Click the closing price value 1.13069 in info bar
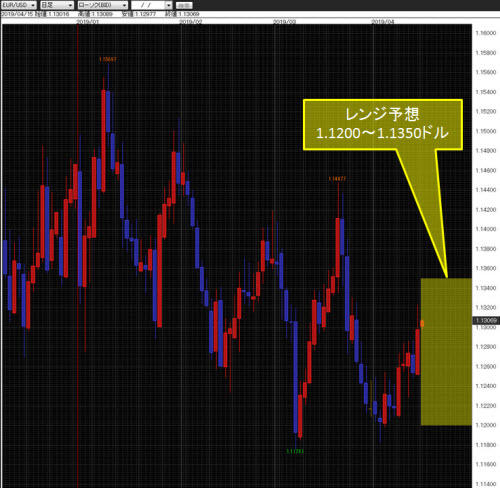The height and width of the screenshot is (488, 500). (x=188, y=14)
